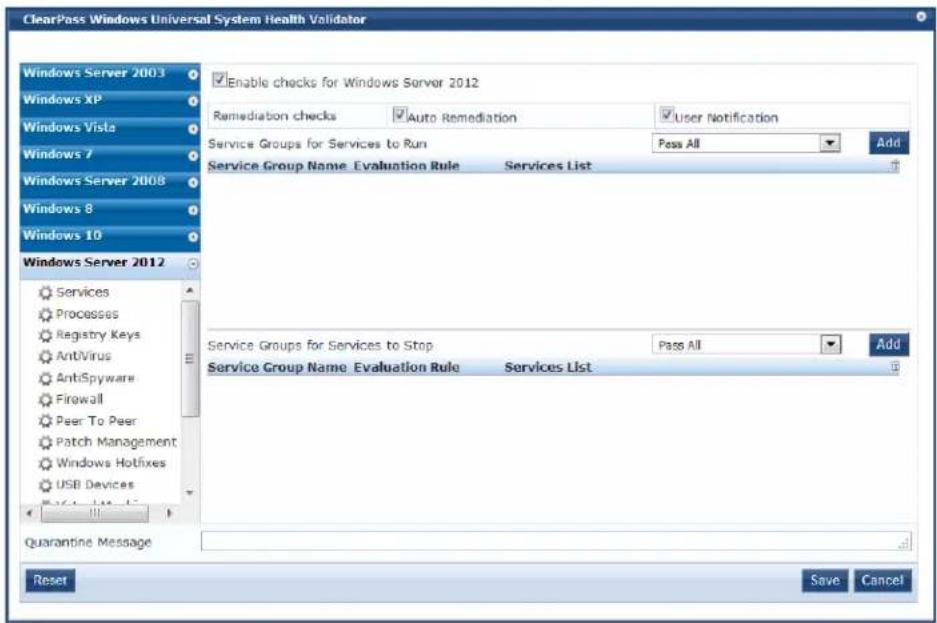The image size is (937, 623).
Task: Select Services in the check list
Action: pyautogui.click(x=82, y=292)
